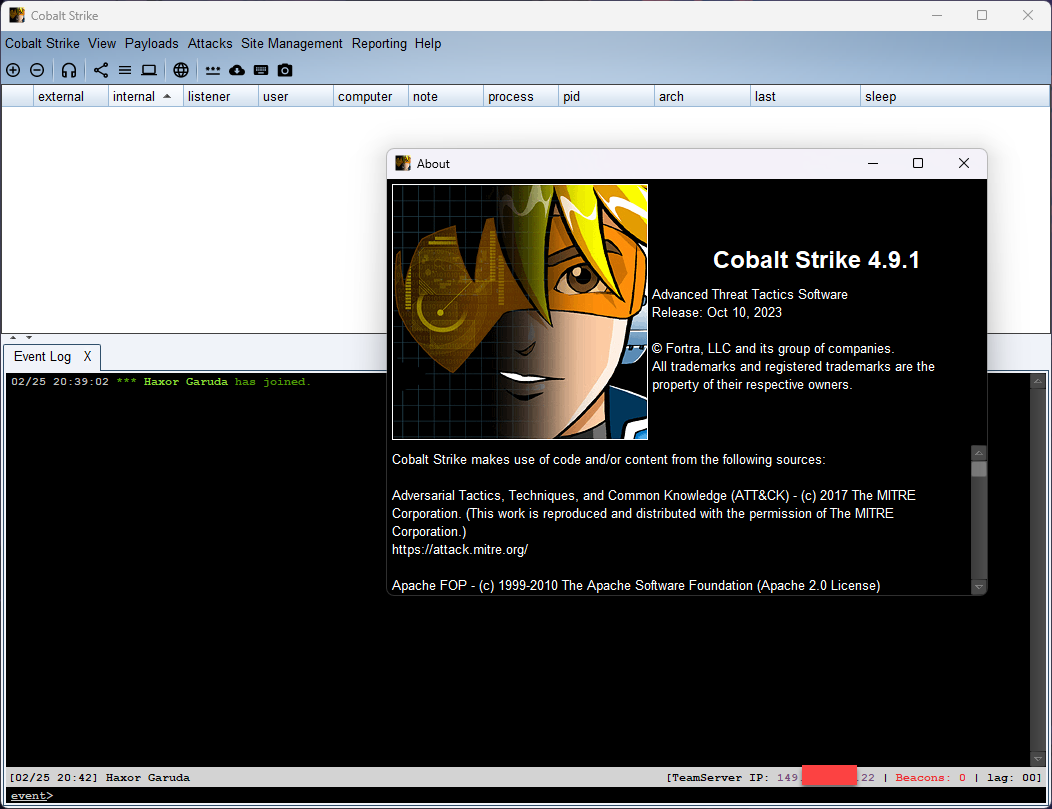View credentials using the asterisks icon
Viewport: 1052px width, 809px height.
213,70
